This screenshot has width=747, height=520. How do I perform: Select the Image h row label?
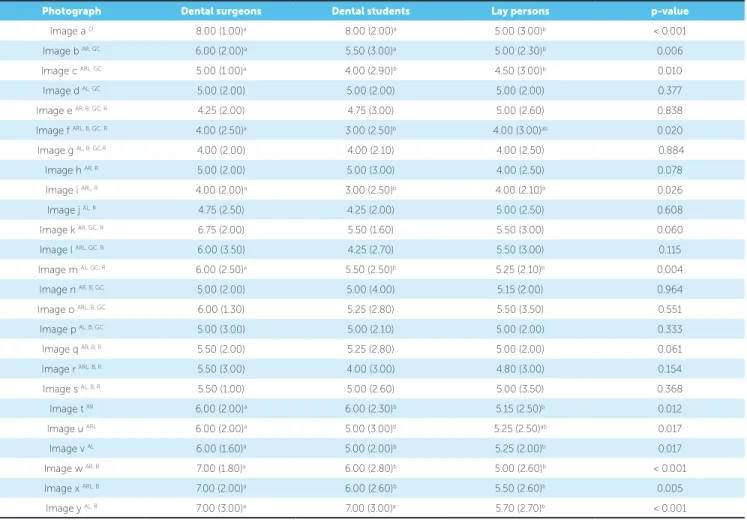[71, 170]
